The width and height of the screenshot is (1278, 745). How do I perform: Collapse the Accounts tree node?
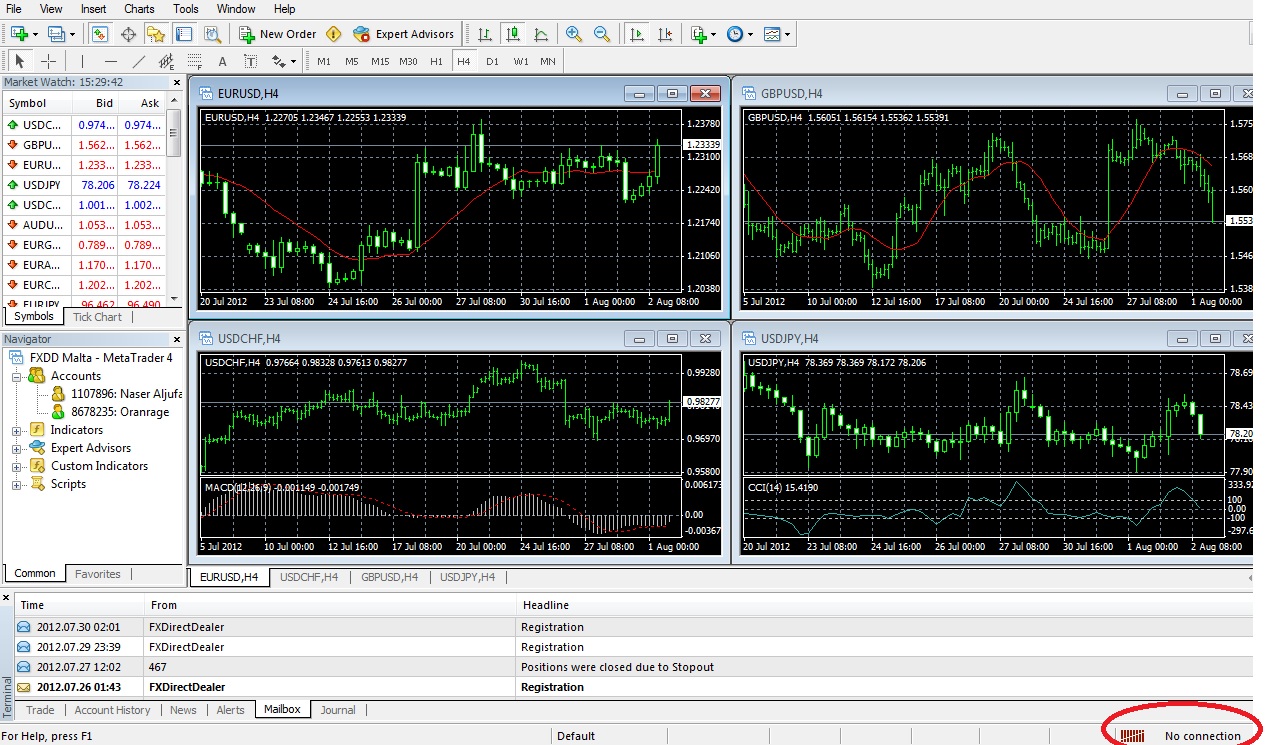[17, 376]
